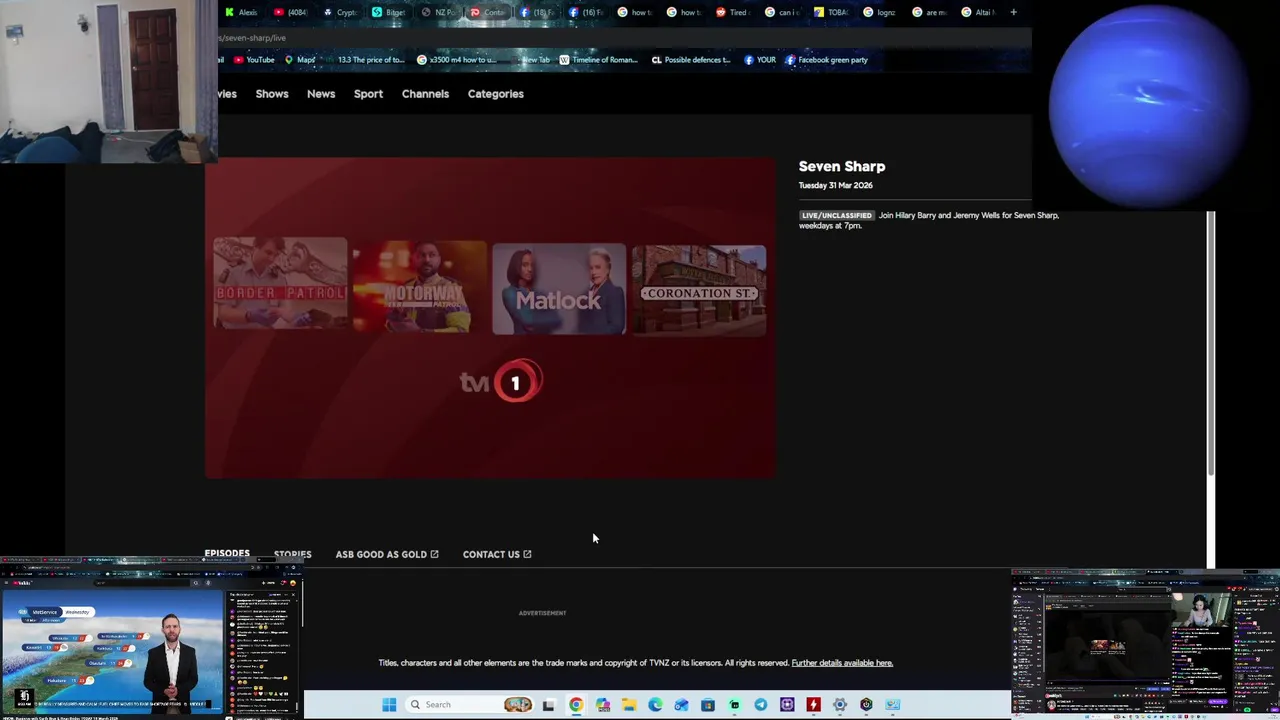
Task: Switch to the TOBAC browser tab
Action: 832,12
